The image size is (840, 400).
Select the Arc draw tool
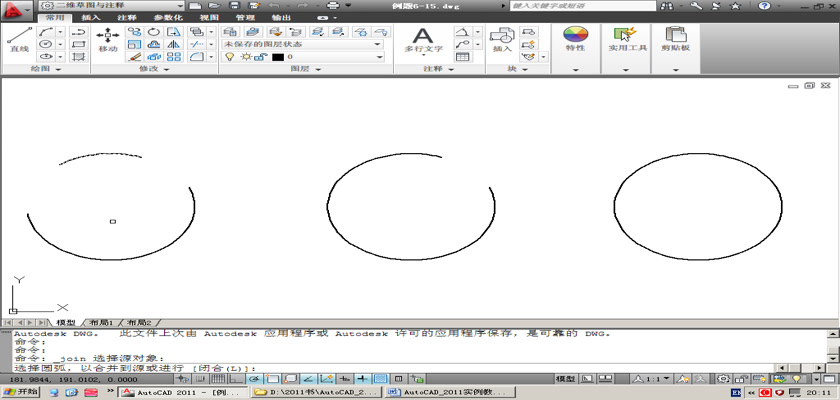pos(47,32)
